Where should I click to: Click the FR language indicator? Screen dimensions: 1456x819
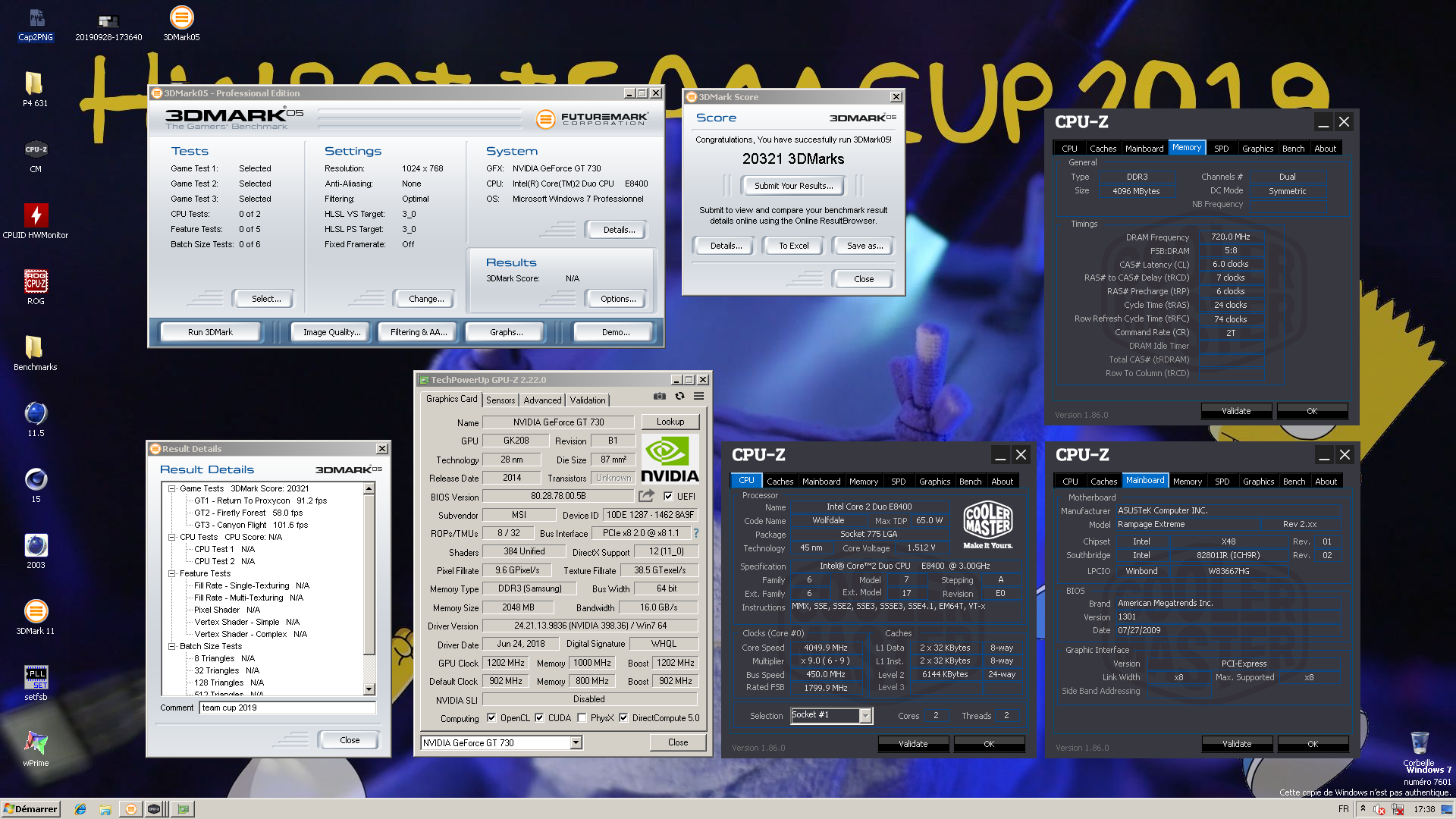pyautogui.click(x=1343, y=809)
